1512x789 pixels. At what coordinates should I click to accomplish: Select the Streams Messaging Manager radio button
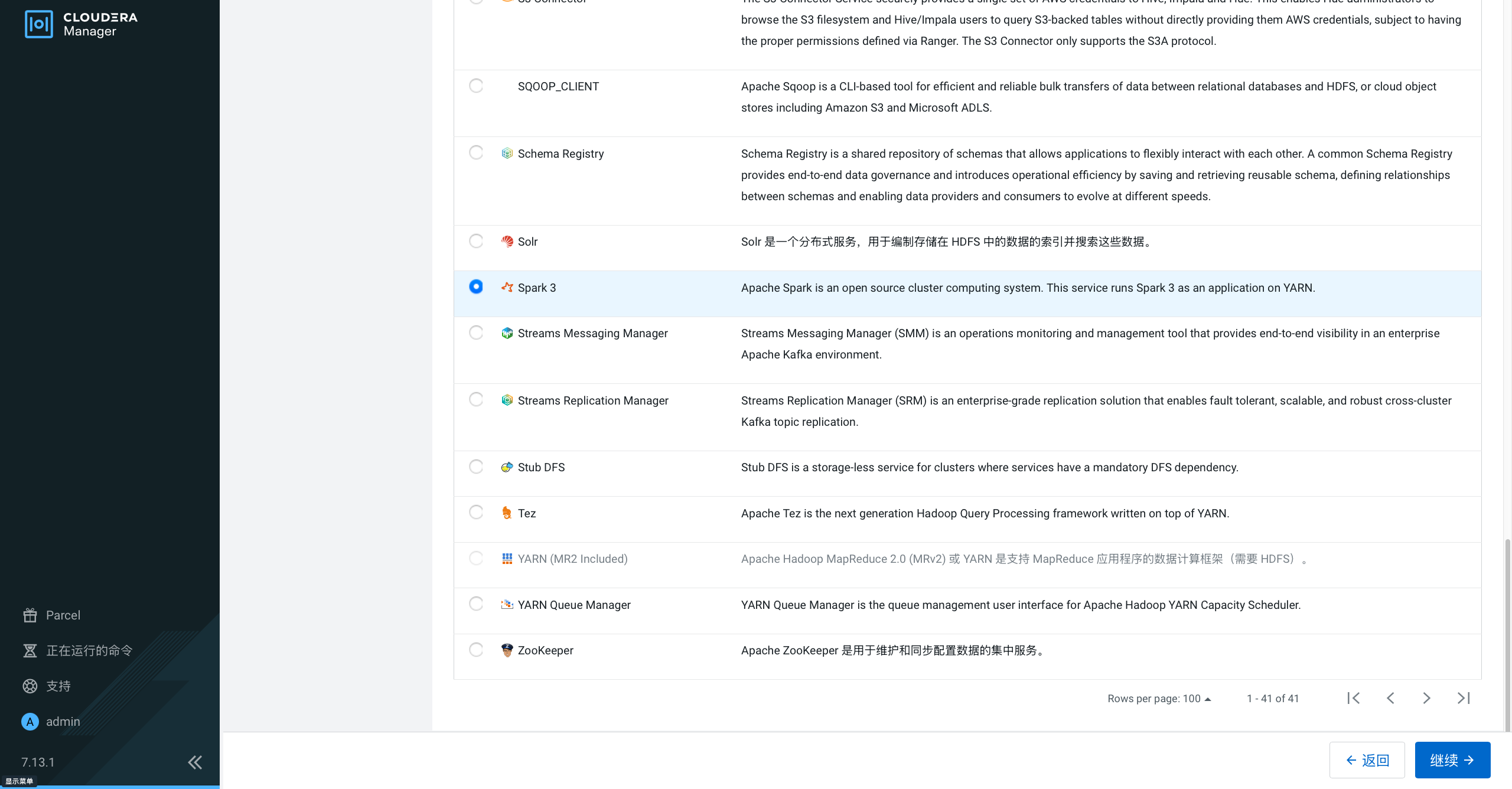pyautogui.click(x=476, y=332)
